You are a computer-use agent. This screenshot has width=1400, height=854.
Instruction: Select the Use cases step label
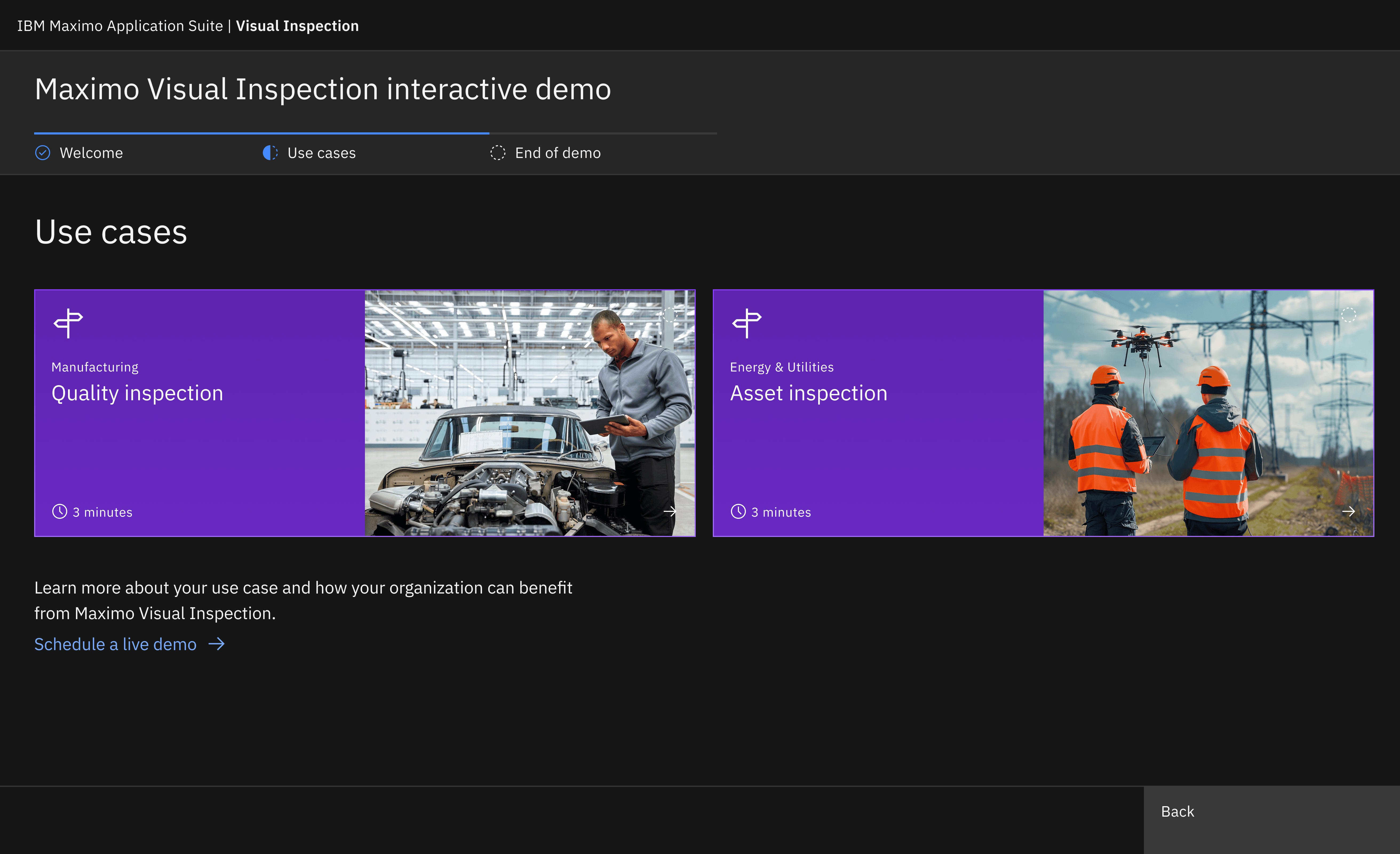click(322, 153)
